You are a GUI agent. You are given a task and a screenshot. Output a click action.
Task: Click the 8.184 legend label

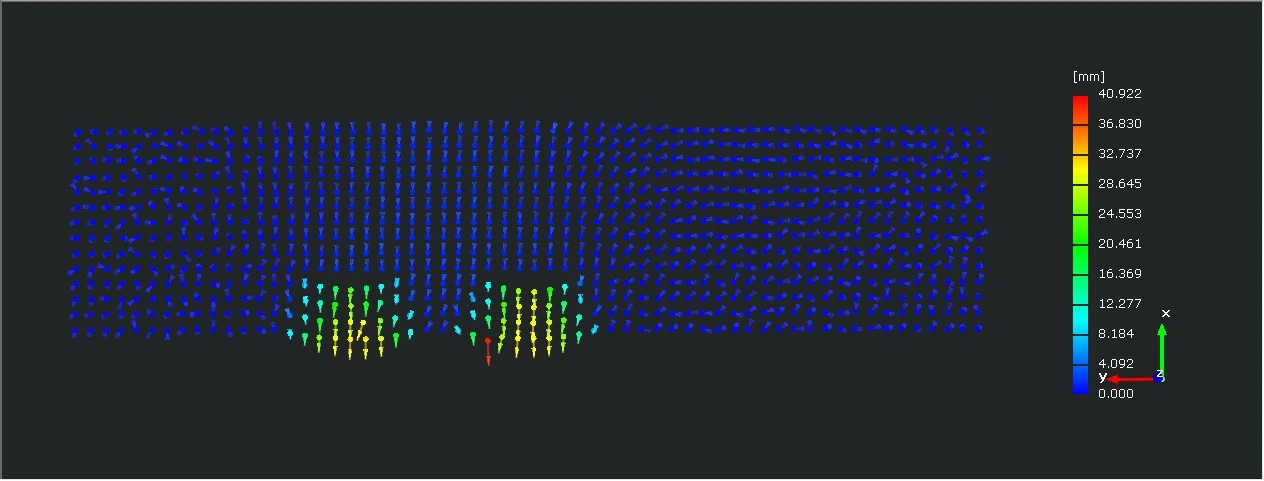(x=1117, y=334)
